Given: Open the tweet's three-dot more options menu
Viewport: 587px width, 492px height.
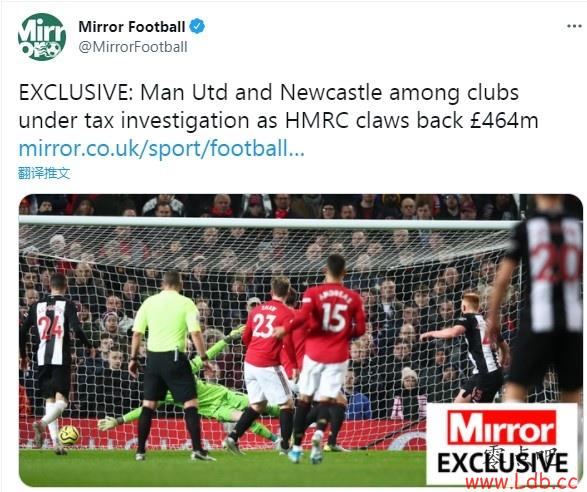Looking at the screenshot, I should click(x=574, y=26).
